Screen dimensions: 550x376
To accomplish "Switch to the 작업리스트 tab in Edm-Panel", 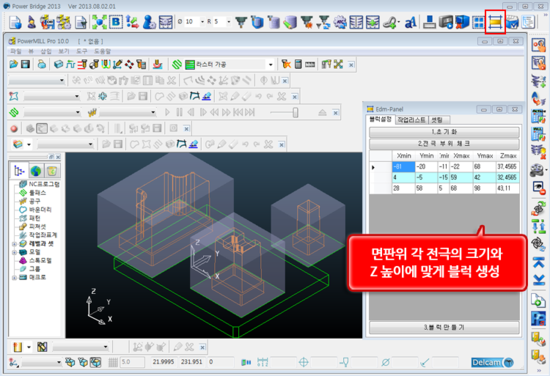I will tap(412, 120).
